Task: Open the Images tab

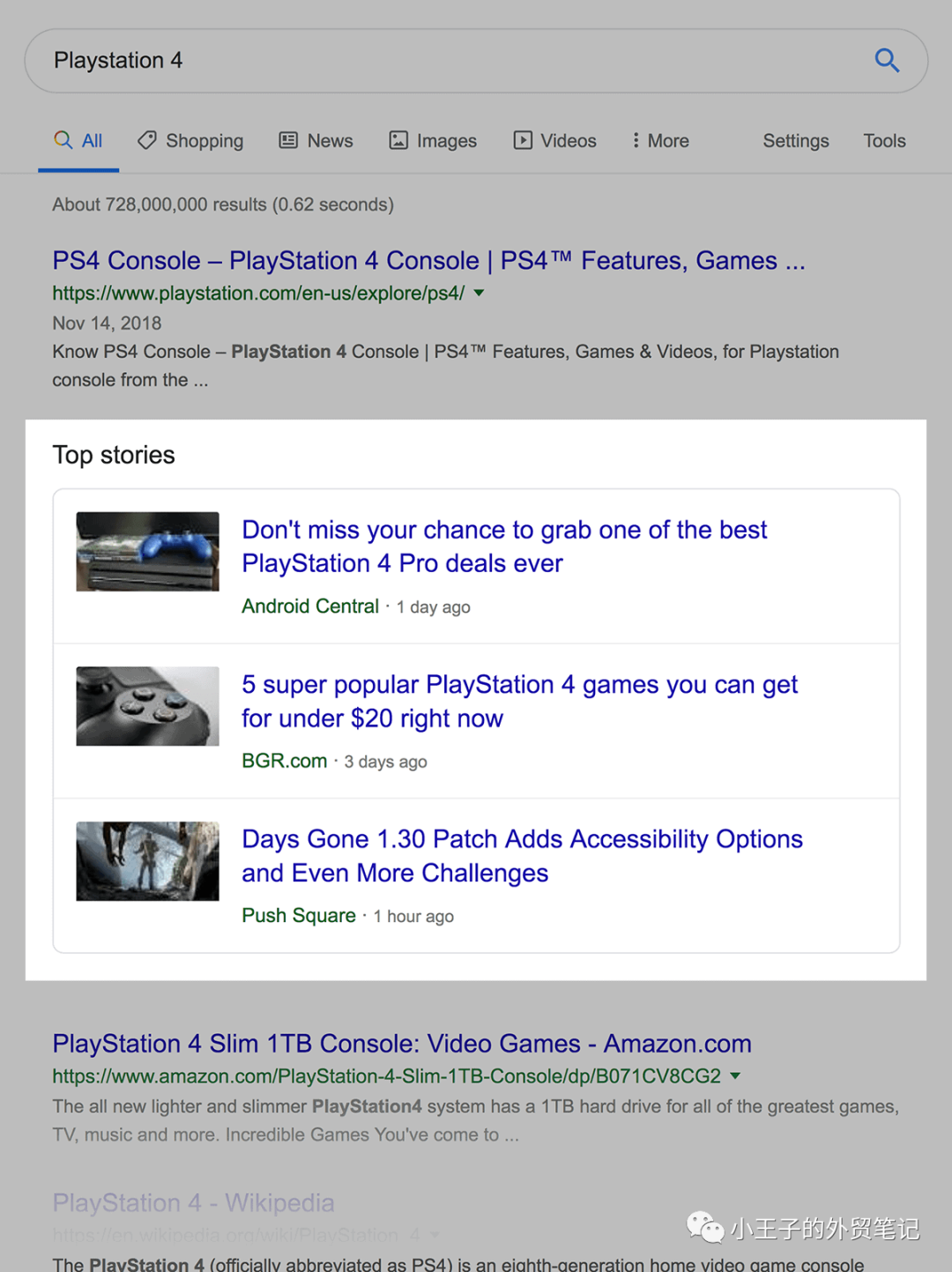Action: [433, 141]
